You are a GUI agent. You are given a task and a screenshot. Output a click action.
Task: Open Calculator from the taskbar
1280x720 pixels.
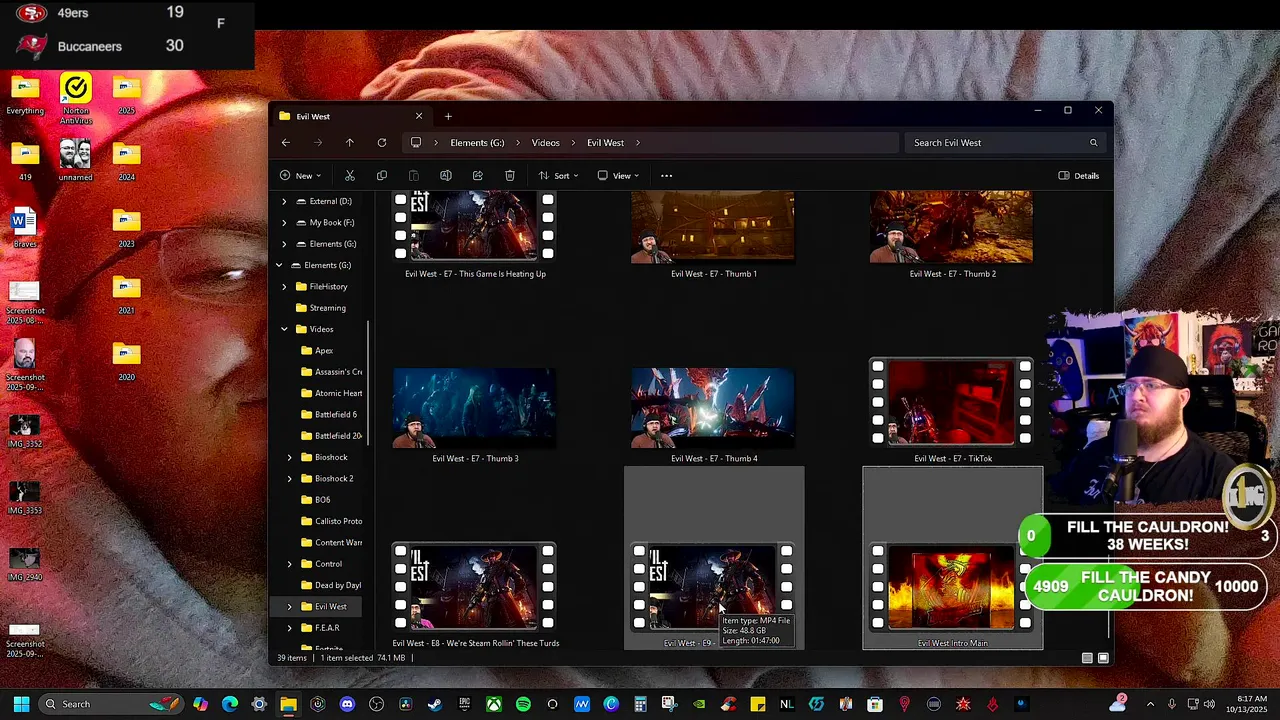(640, 704)
